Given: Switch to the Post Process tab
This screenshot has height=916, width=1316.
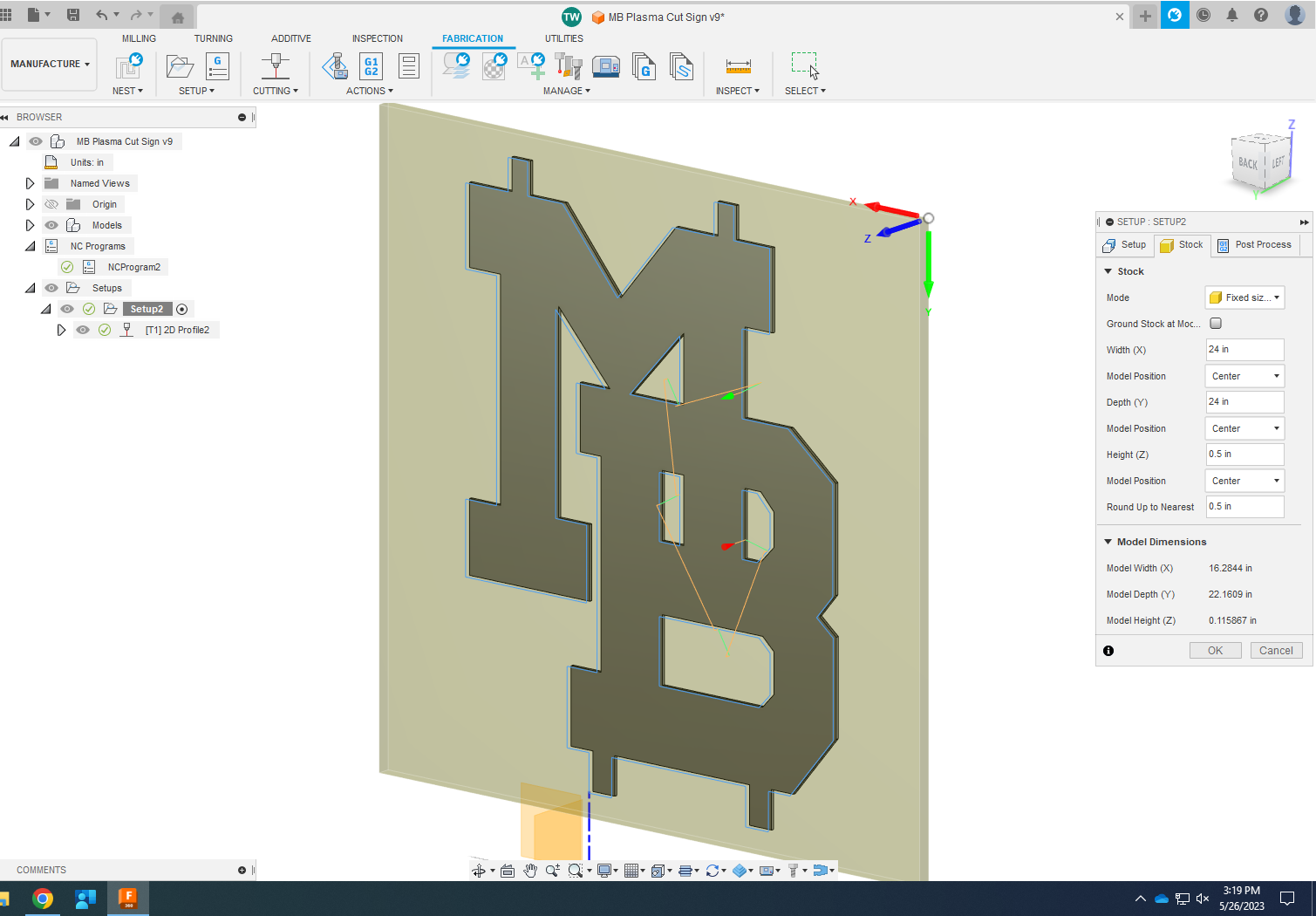Looking at the screenshot, I should [1256, 244].
